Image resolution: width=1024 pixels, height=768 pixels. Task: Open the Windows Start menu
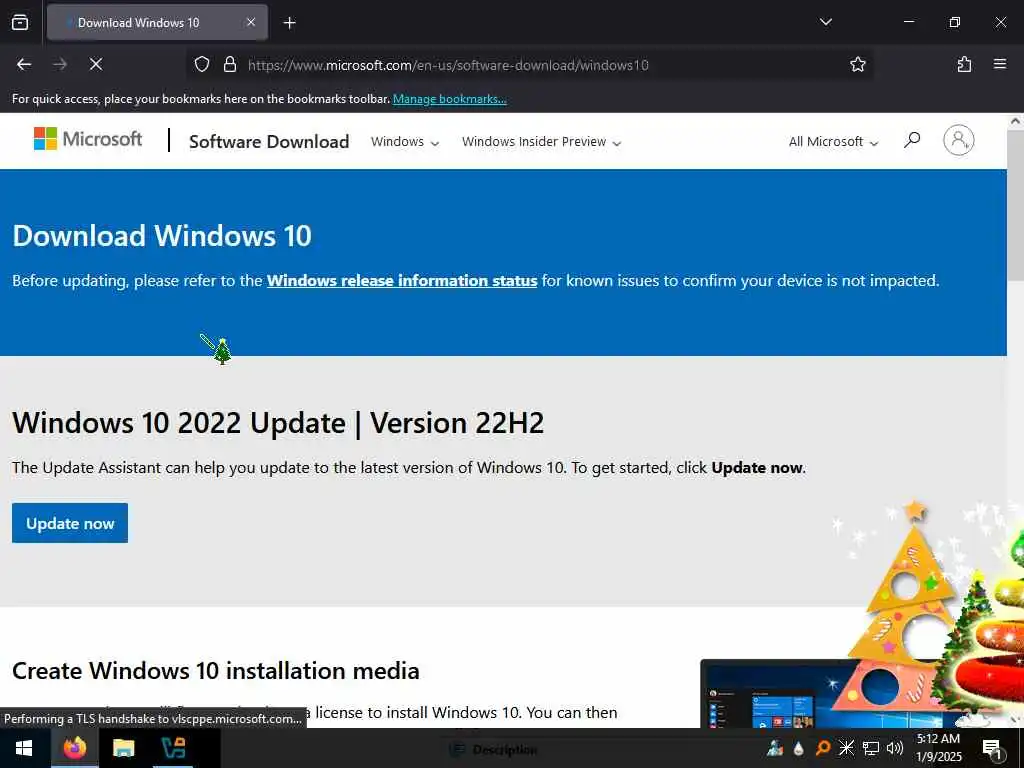point(24,748)
